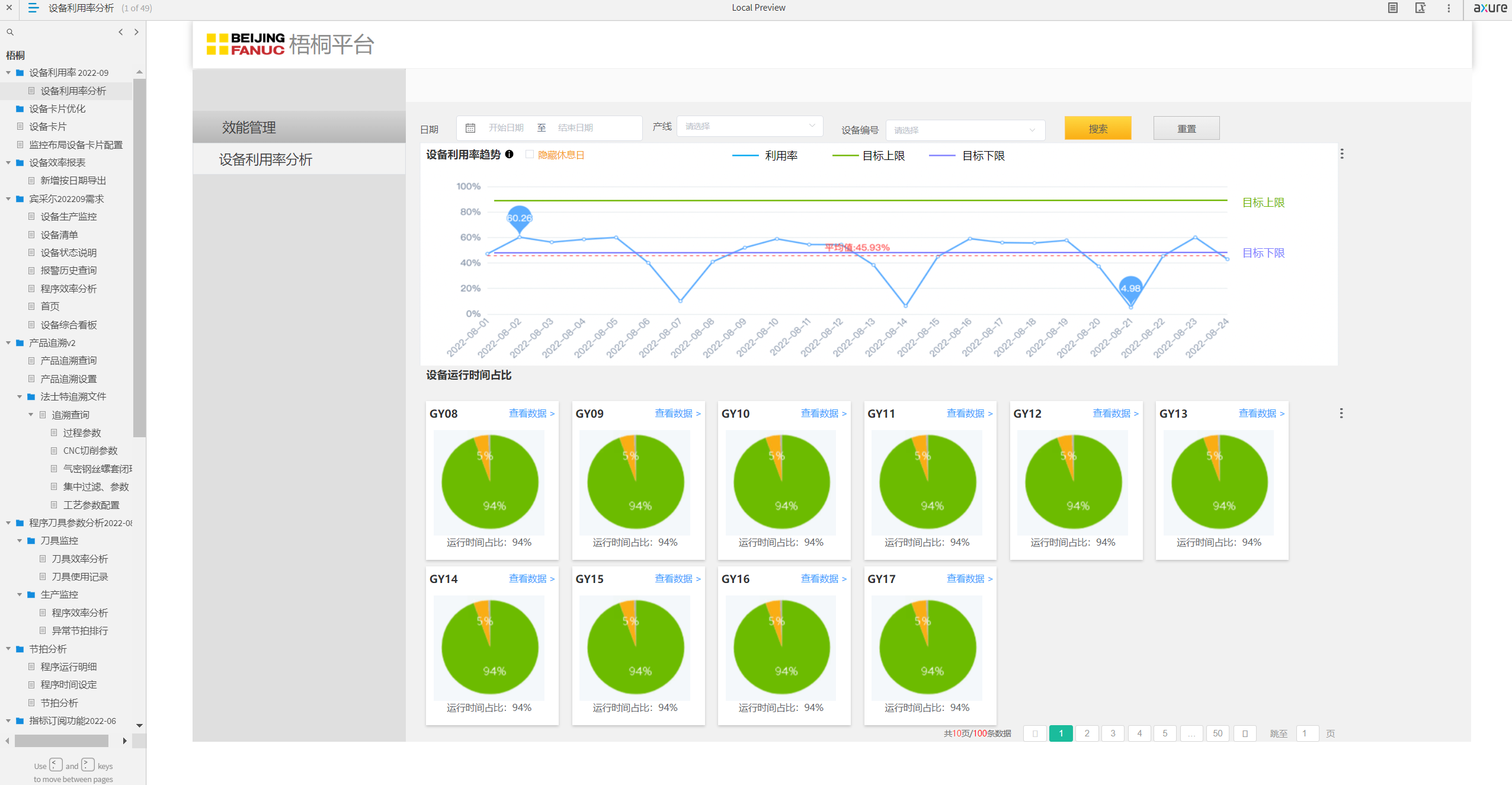
Task: Open 节拍分析 page in tree
Action: (59, 703)
